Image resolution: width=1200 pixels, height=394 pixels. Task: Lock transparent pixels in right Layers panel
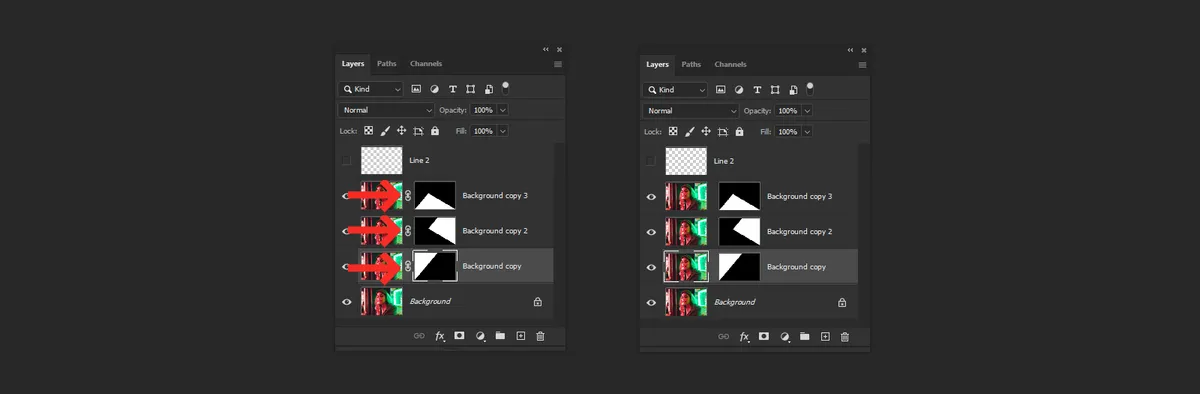coord(672,131)
